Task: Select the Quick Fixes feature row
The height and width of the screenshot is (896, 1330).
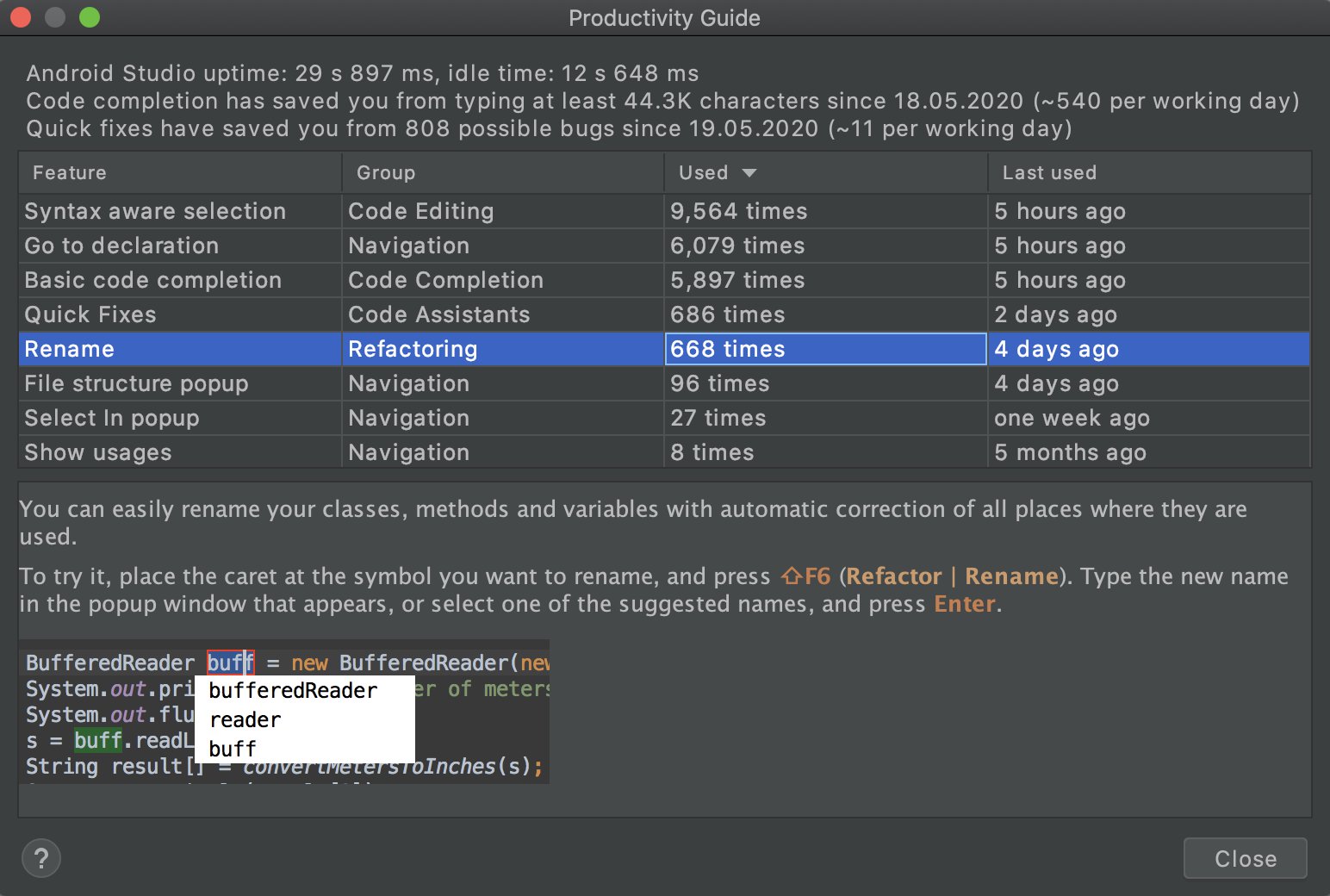Action: [x=90, y=314]
